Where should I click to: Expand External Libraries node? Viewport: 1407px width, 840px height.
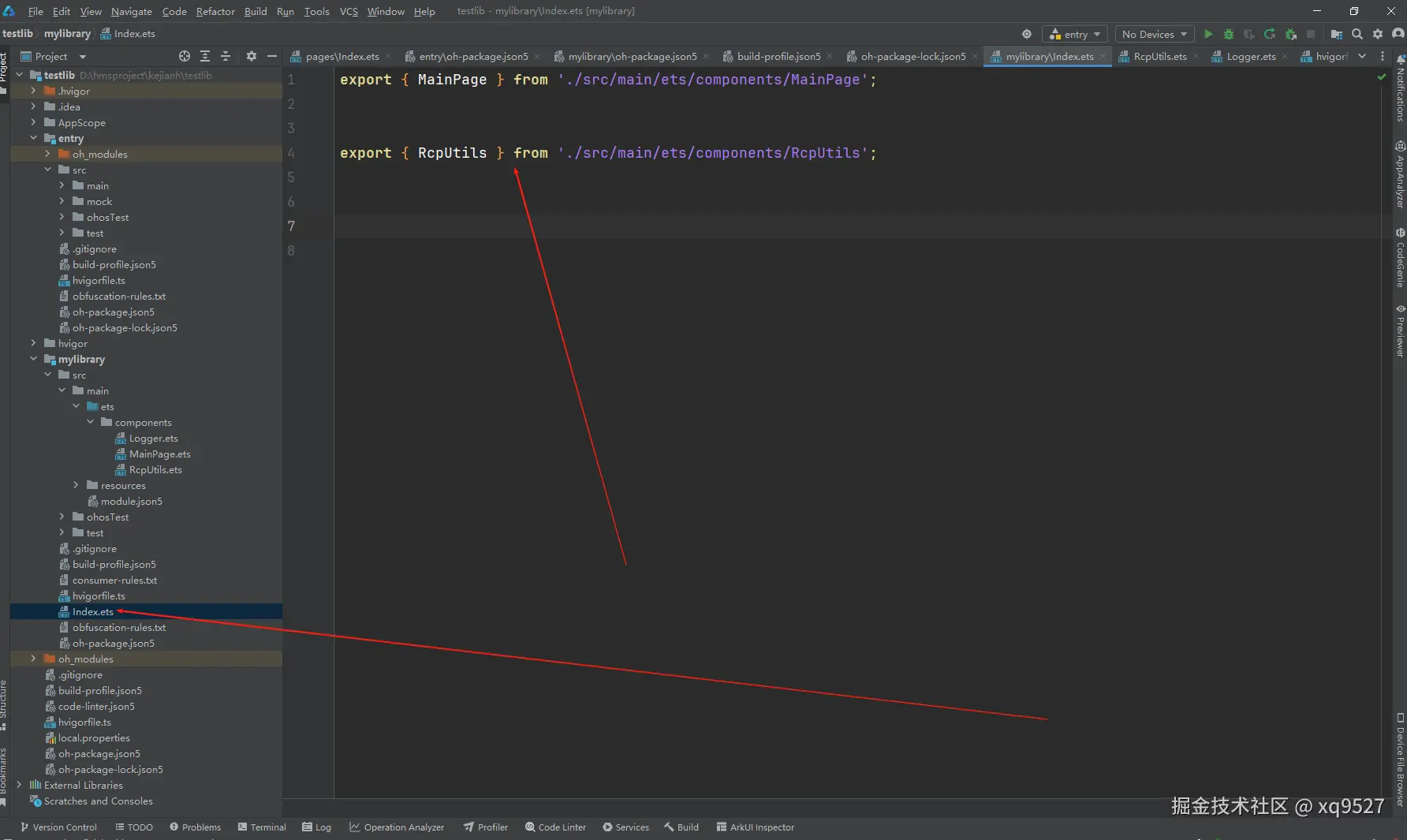click(x=19, y=785)
